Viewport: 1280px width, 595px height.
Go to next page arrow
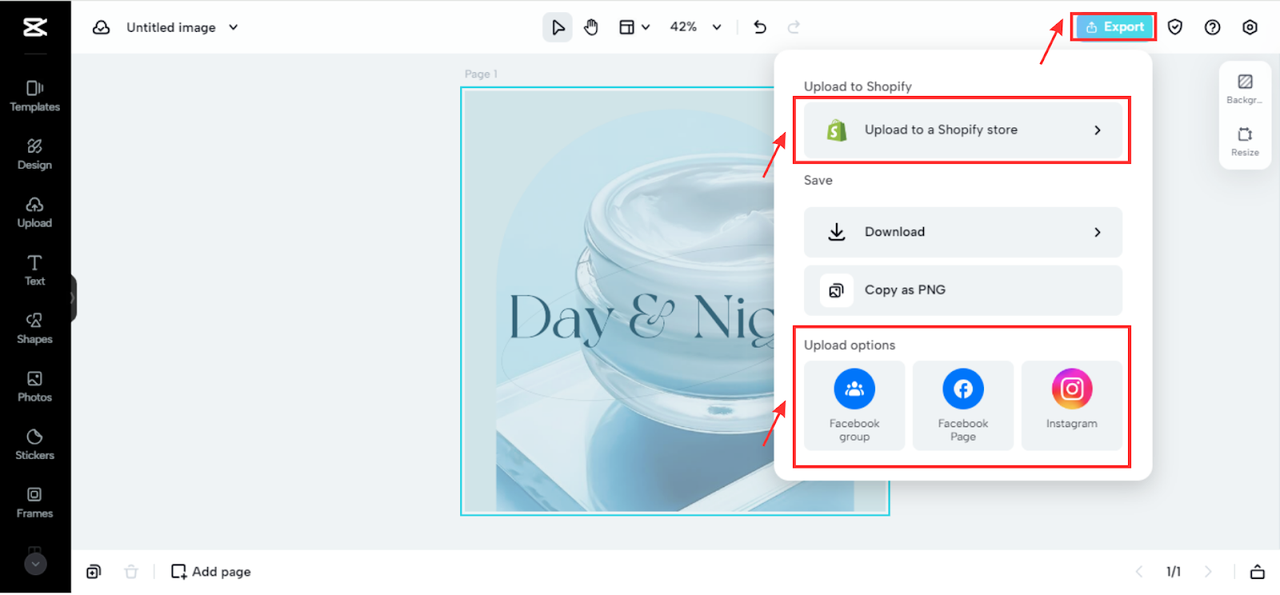(x=1208, y=572)
